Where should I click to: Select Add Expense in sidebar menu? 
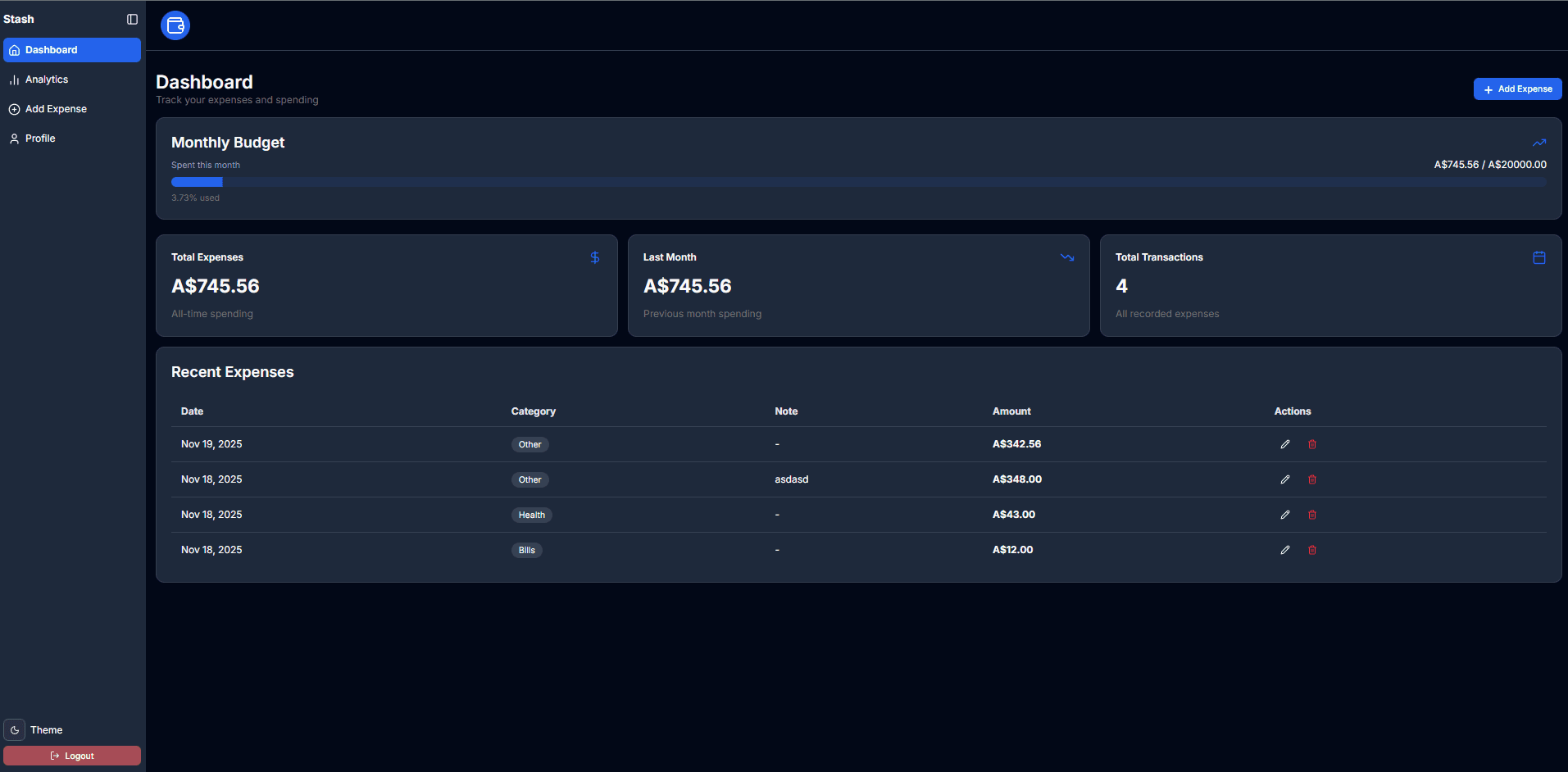[56, 109]
